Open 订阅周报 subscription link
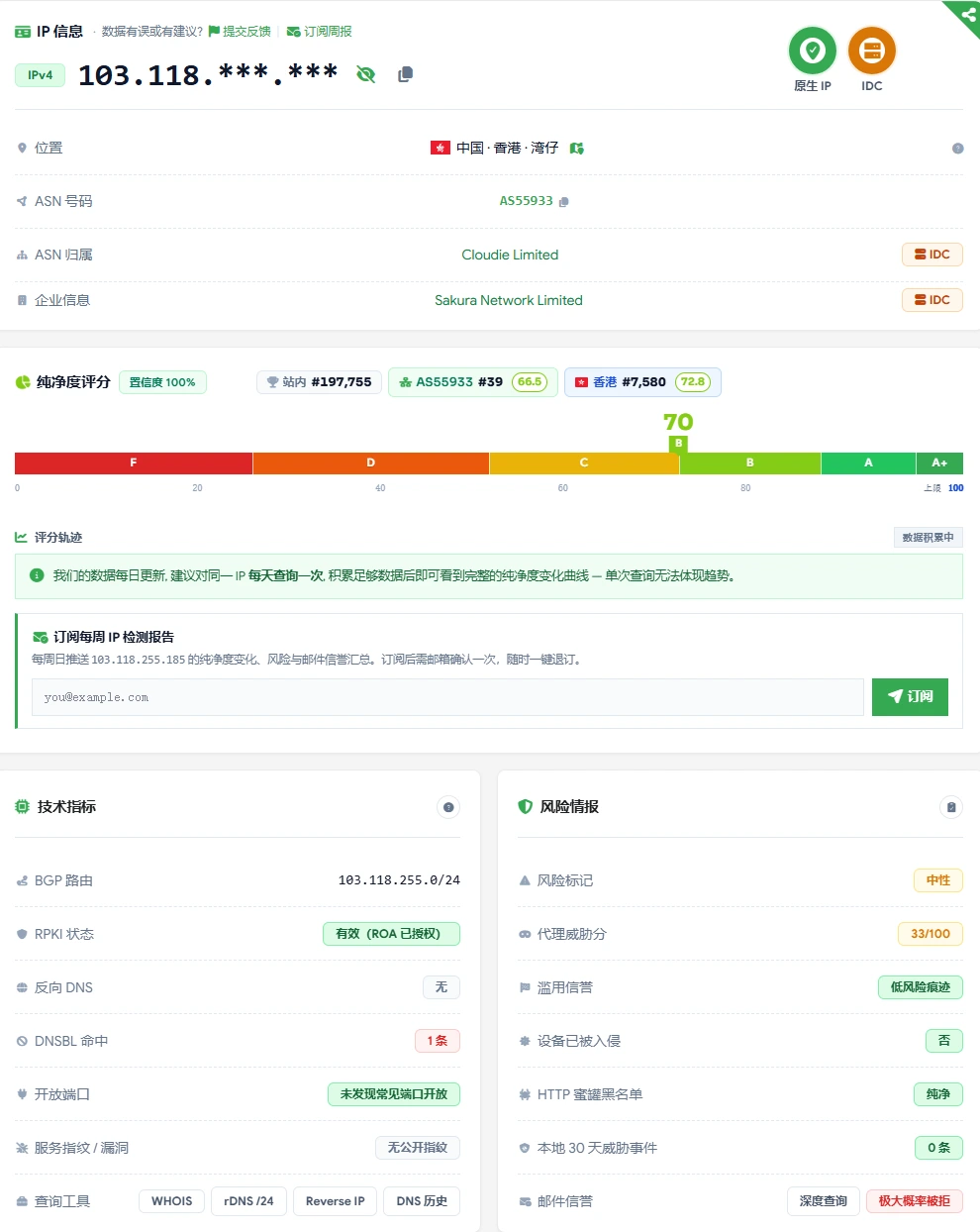980x1232 pixels. point(320,32)
